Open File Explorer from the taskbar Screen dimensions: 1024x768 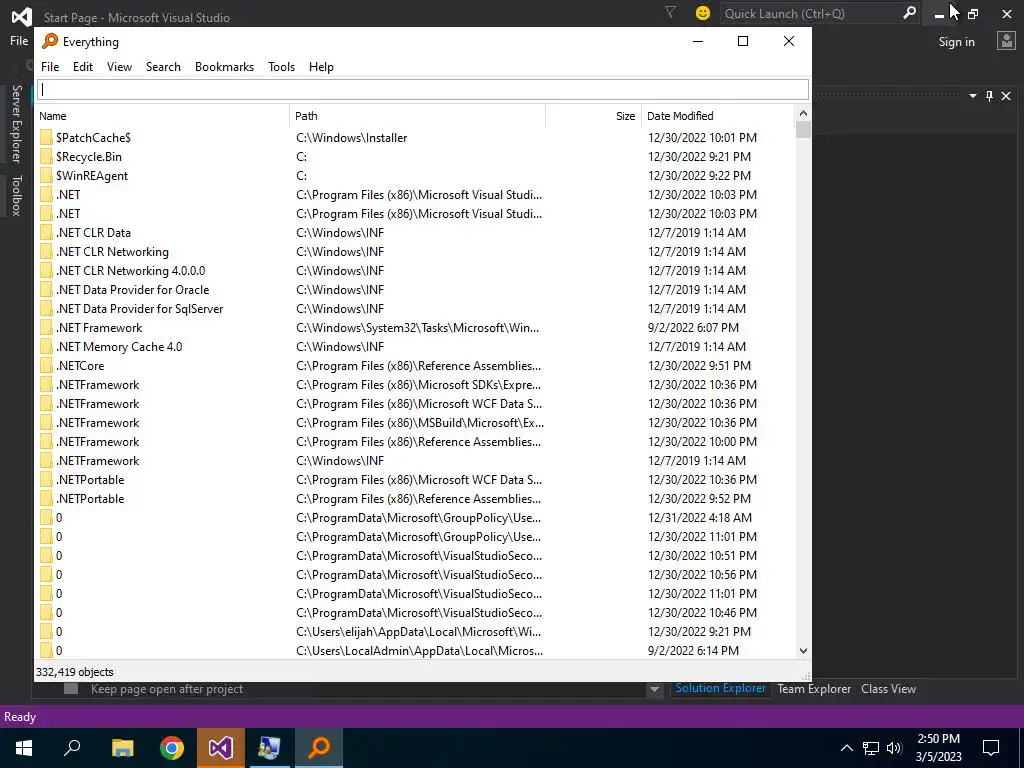(122, 748)
